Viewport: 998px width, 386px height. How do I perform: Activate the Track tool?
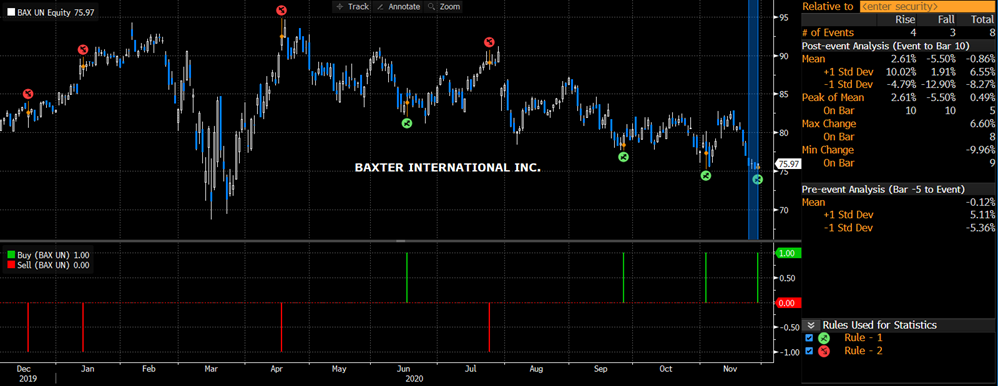click(x=352, y=6)
